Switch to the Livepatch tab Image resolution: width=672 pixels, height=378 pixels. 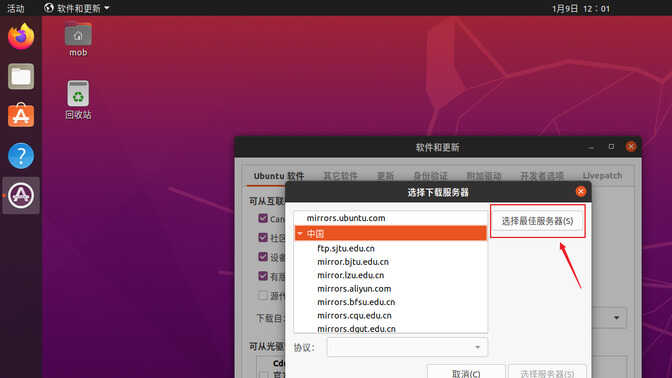click(602, 176)
